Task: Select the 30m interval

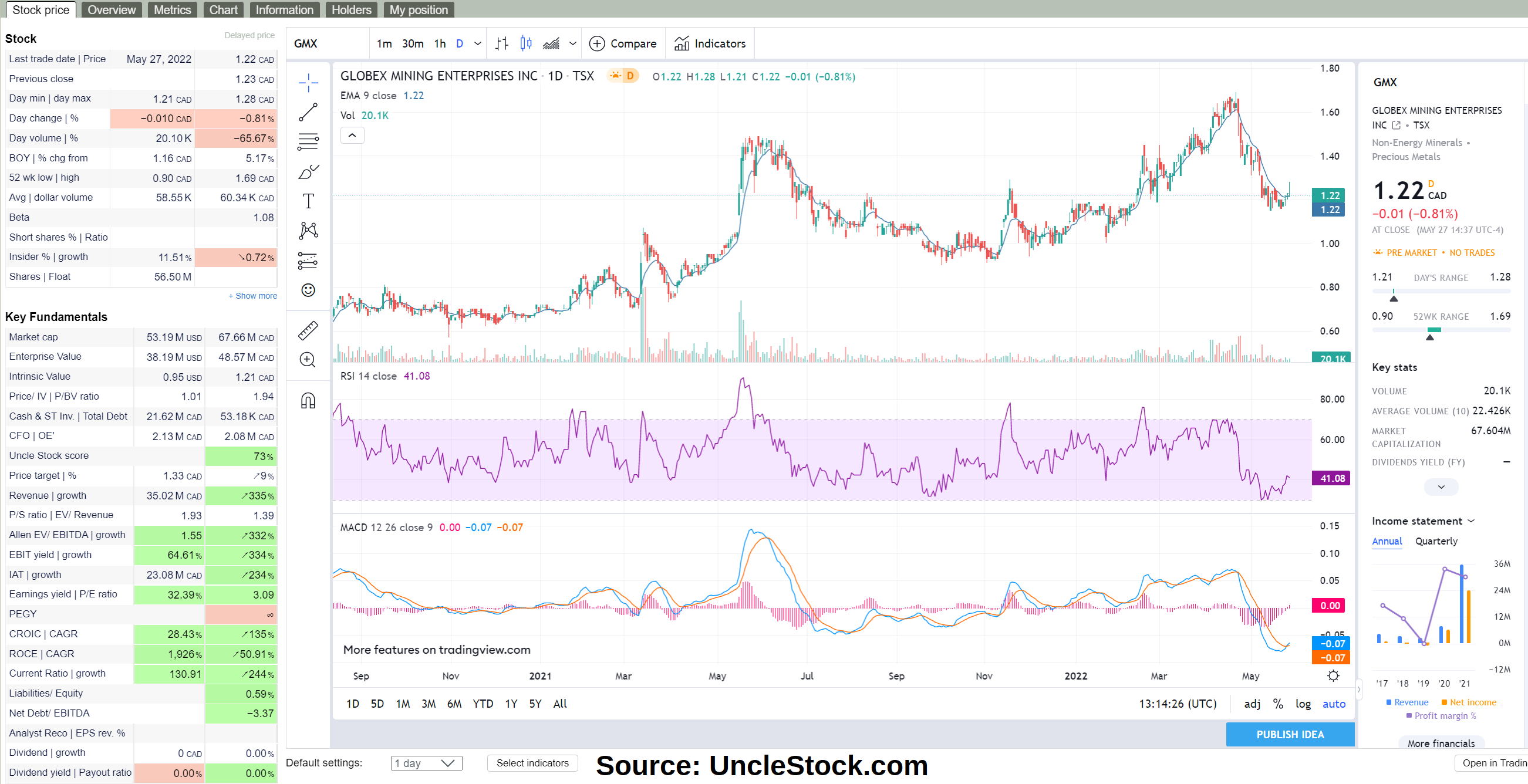Action: click(x=413, y=43)
